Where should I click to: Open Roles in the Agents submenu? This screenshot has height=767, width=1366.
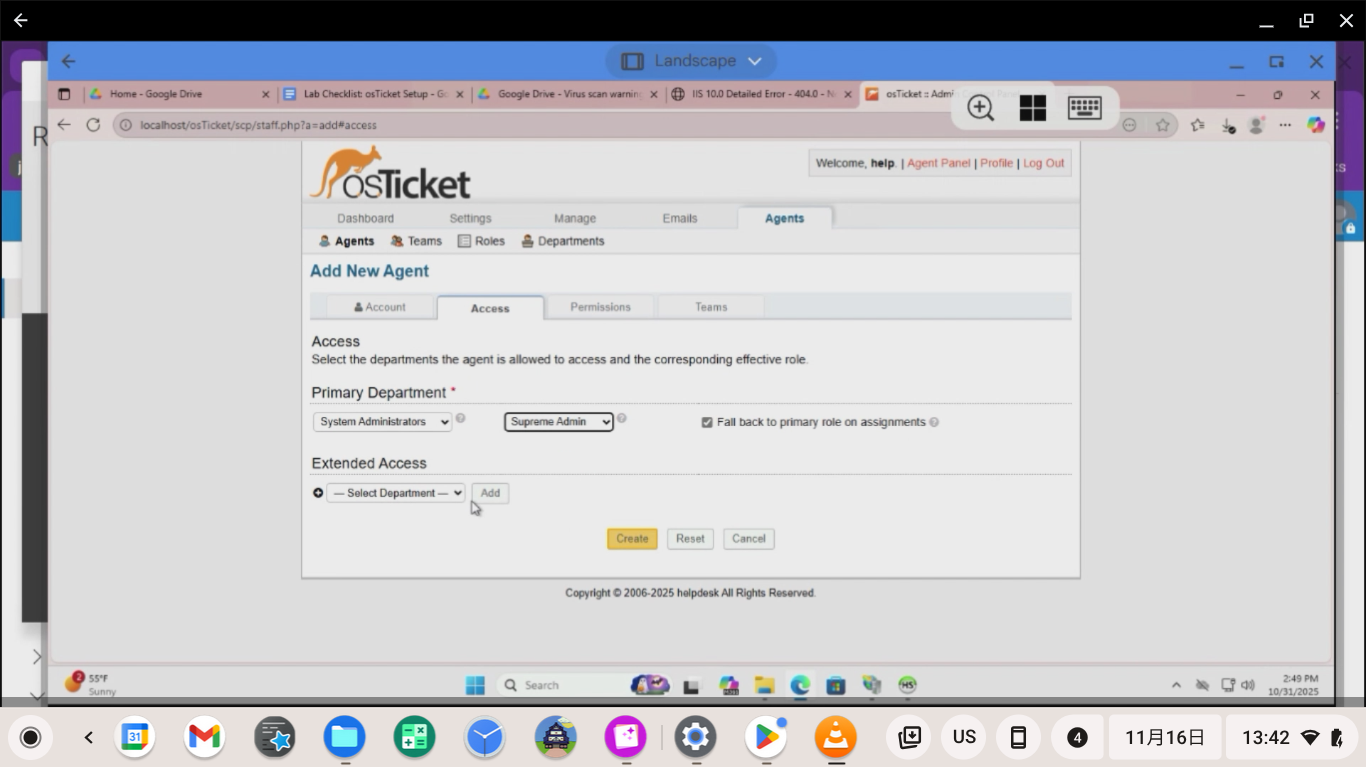point(481,241)
